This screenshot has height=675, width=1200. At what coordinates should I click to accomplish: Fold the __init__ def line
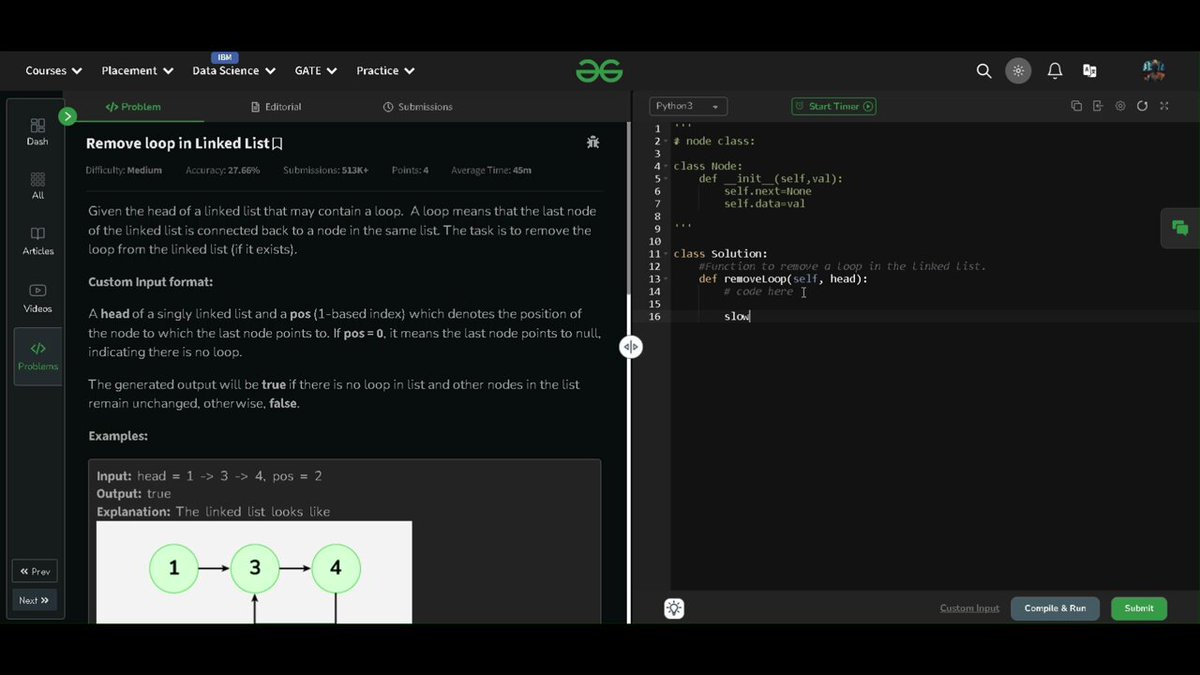point(666,179)
